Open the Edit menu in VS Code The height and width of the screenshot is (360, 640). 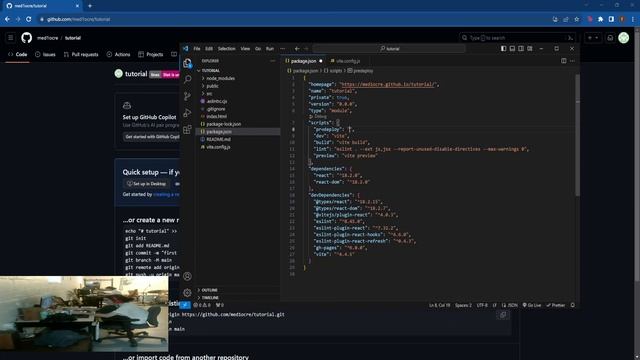(209, 49)
